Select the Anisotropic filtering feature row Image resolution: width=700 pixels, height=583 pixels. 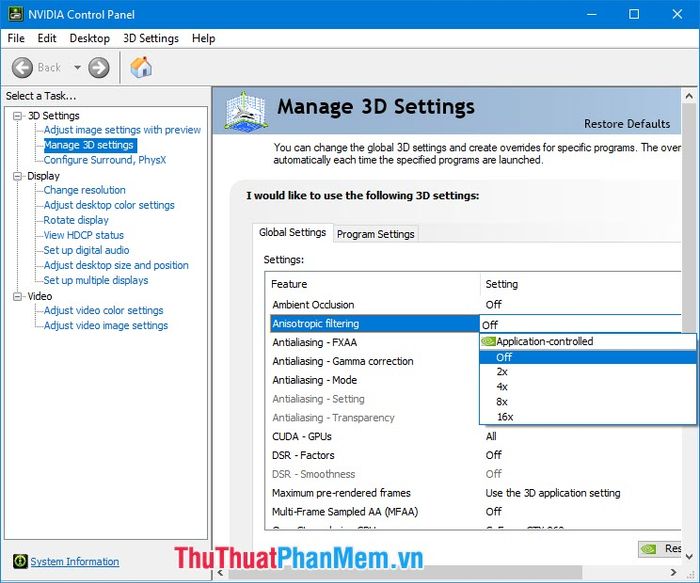click(375, 324)
